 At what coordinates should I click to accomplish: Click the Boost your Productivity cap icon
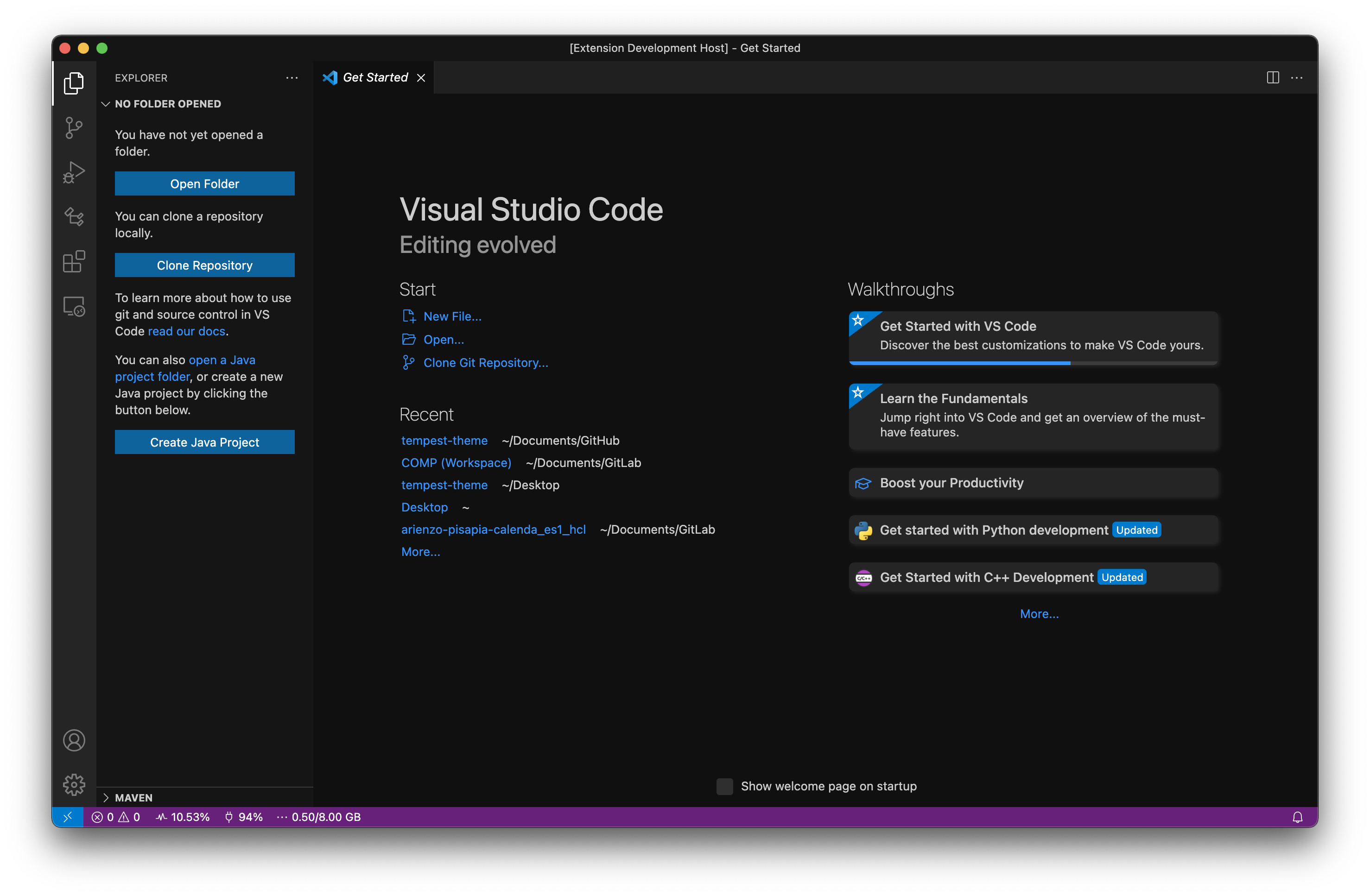863,483
